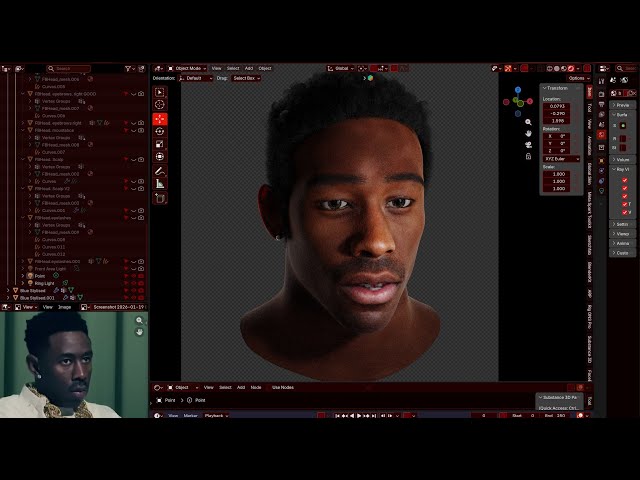The width and height of the screenshot is (640, 480).
Task: Toggle viewport eye for Blue Stylised.001
Action: pos(133,298)
